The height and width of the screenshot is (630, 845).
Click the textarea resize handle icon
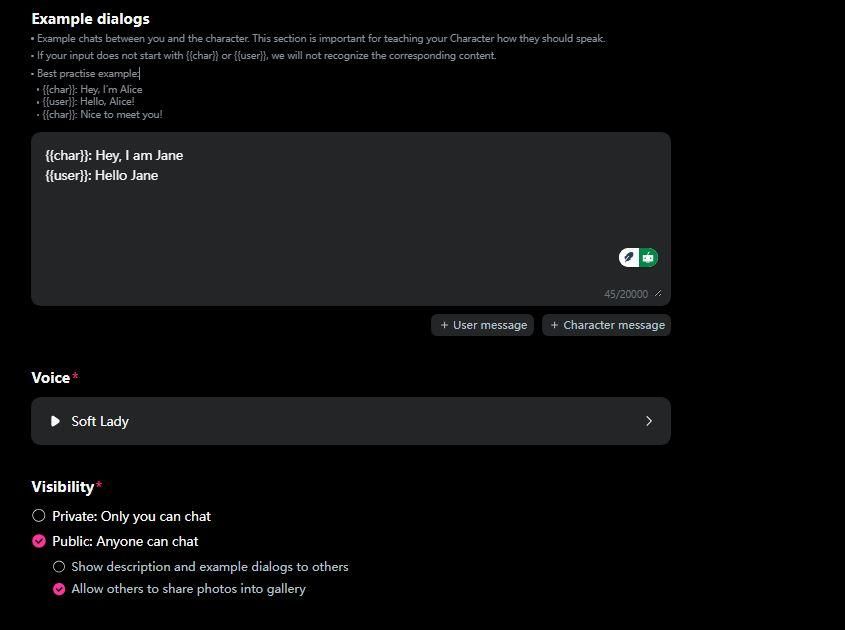pos(658,294)
